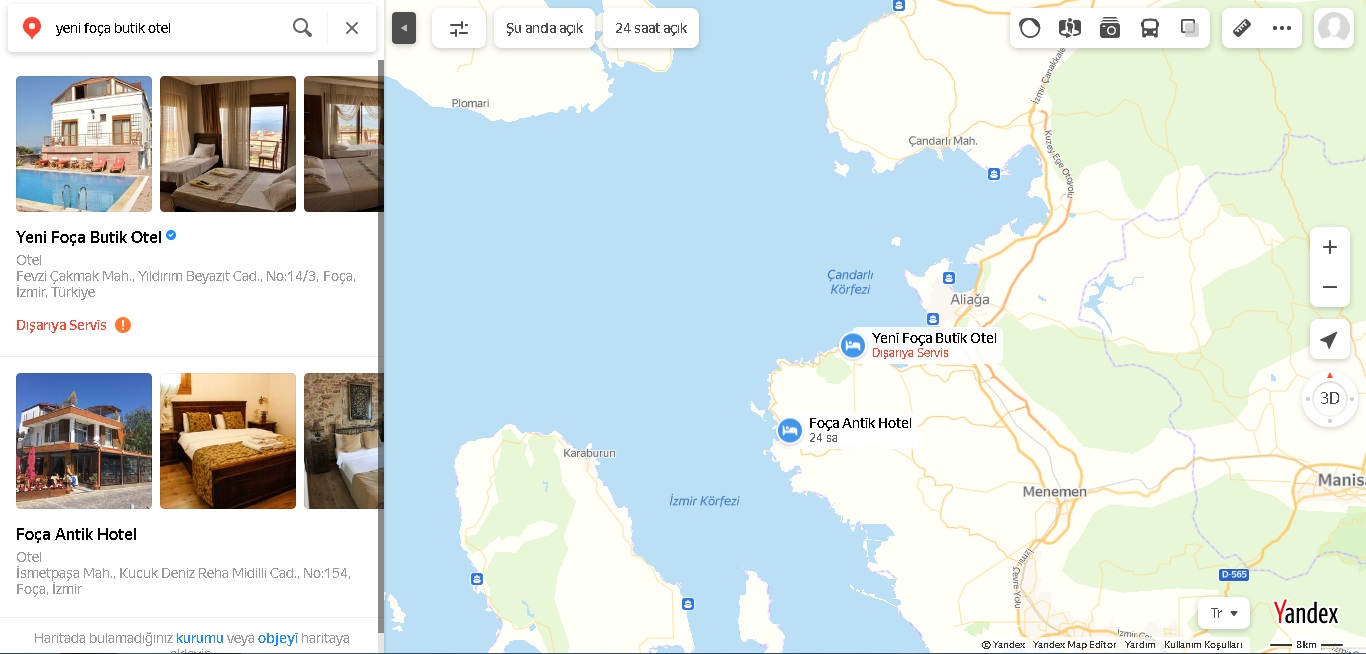Zoom out with the minus button
The width and height of the screenshot is (1366, 654).
(x=1330, y=287)
